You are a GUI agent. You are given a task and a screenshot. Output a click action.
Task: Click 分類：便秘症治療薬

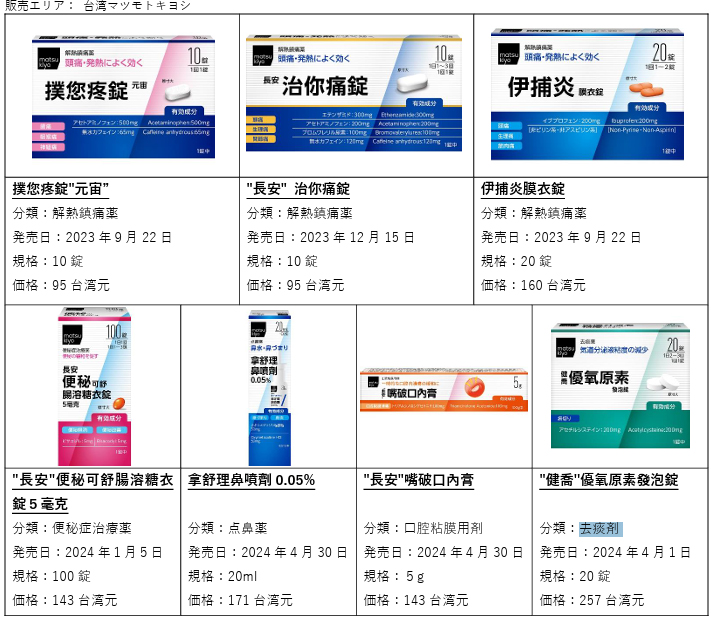(x=72, y=528)
